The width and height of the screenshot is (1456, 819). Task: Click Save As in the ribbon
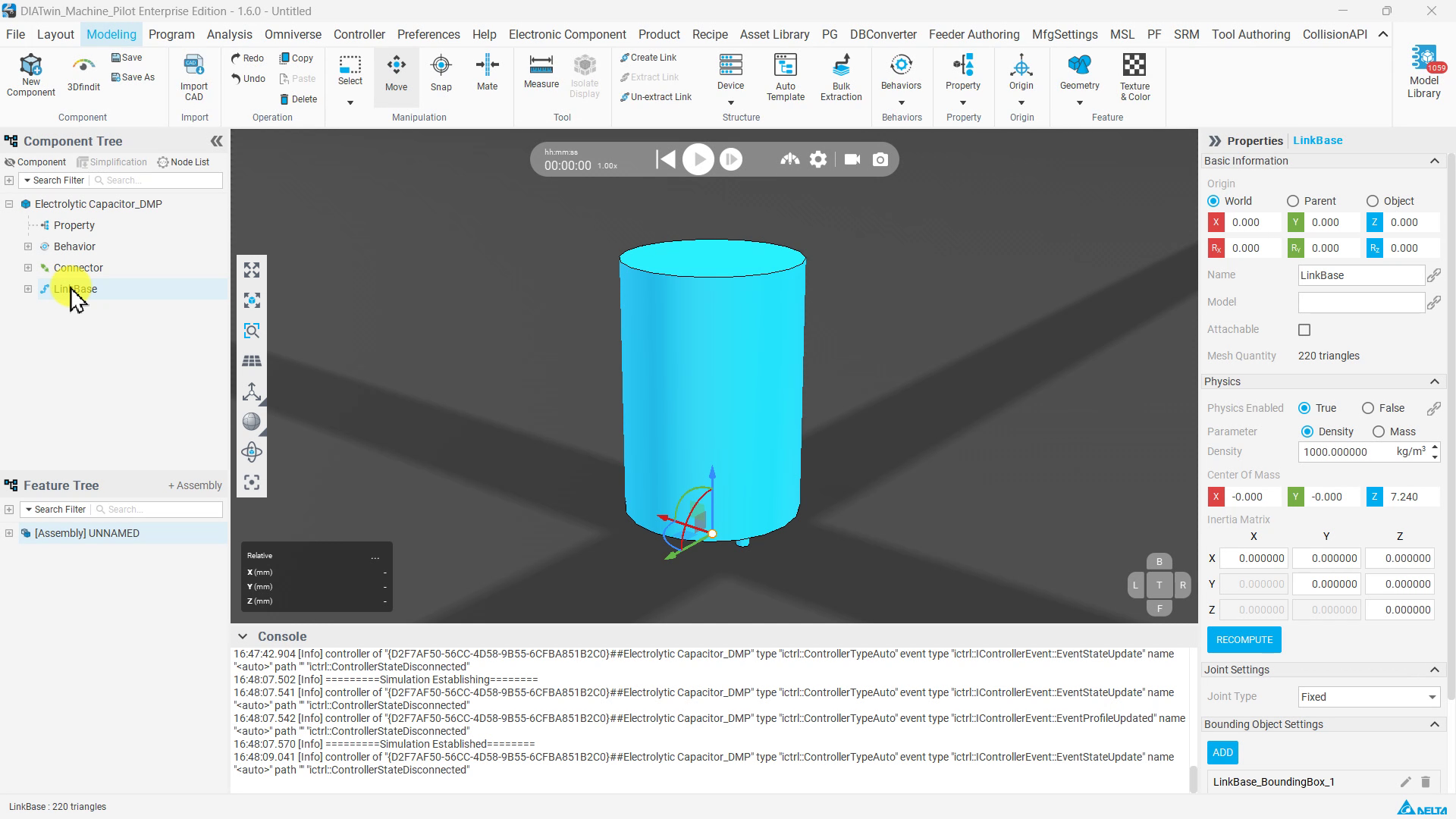[x=133, y=77]
